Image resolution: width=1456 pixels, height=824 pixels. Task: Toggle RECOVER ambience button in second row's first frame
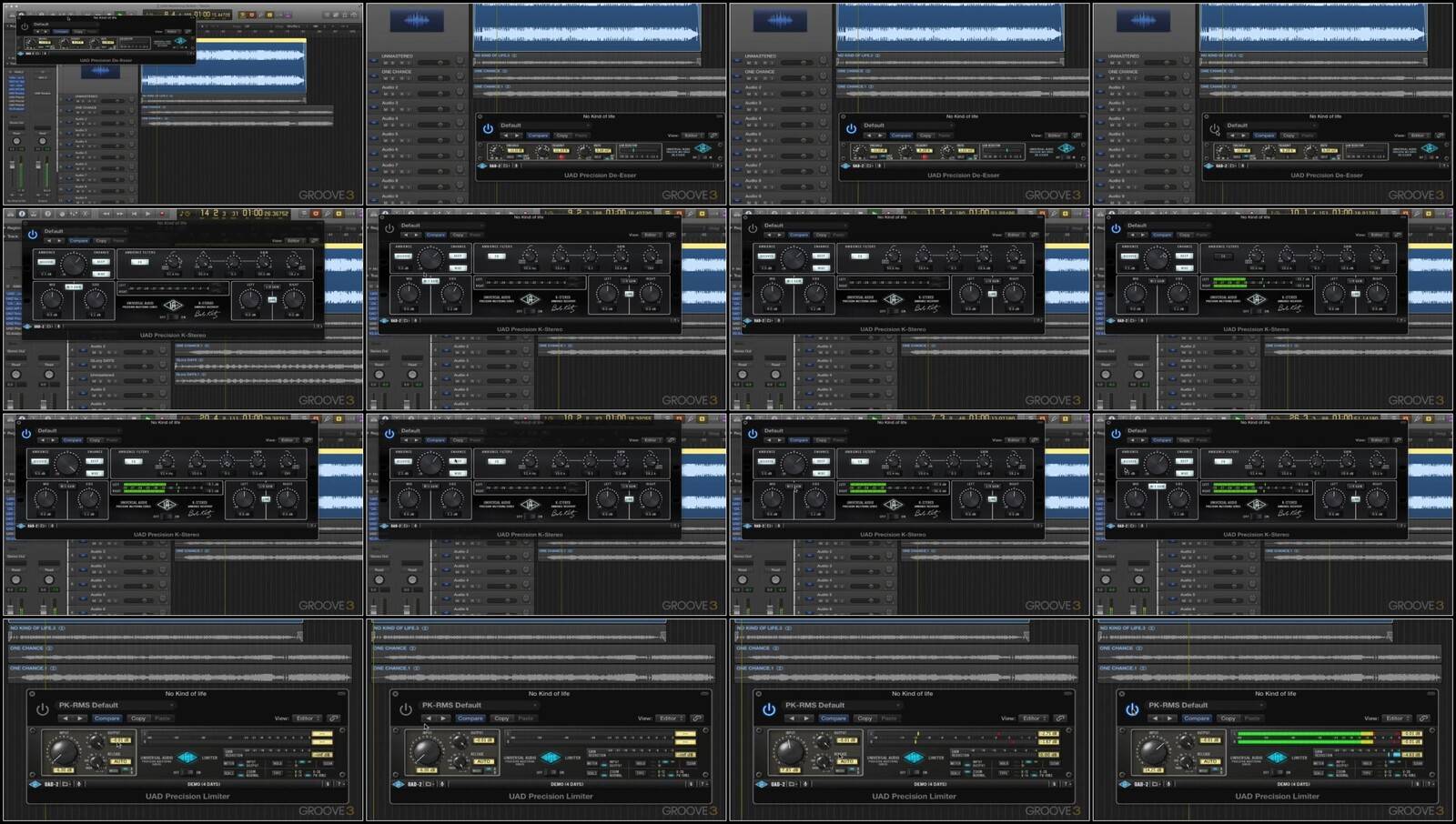click(46, 262)
